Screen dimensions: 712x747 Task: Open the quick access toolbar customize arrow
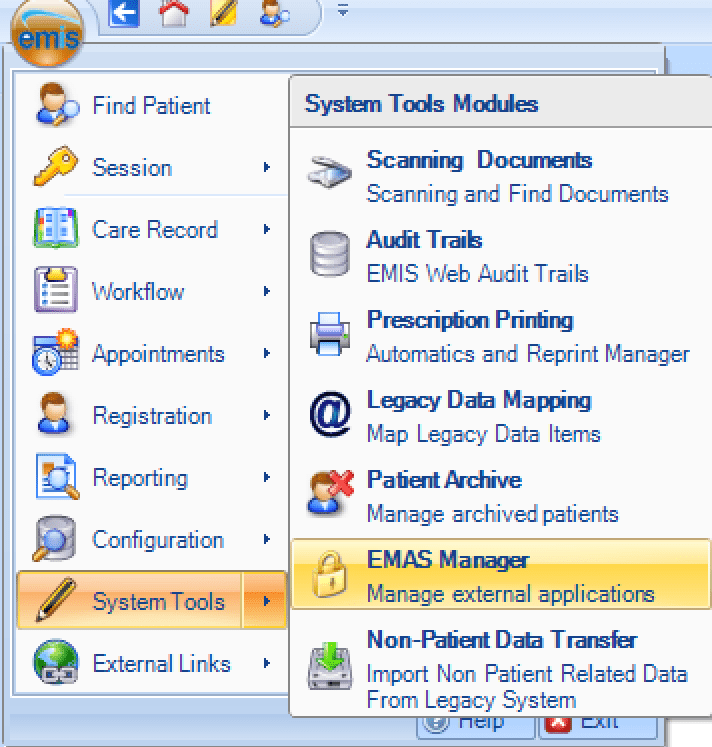click(x=343, y=10)
